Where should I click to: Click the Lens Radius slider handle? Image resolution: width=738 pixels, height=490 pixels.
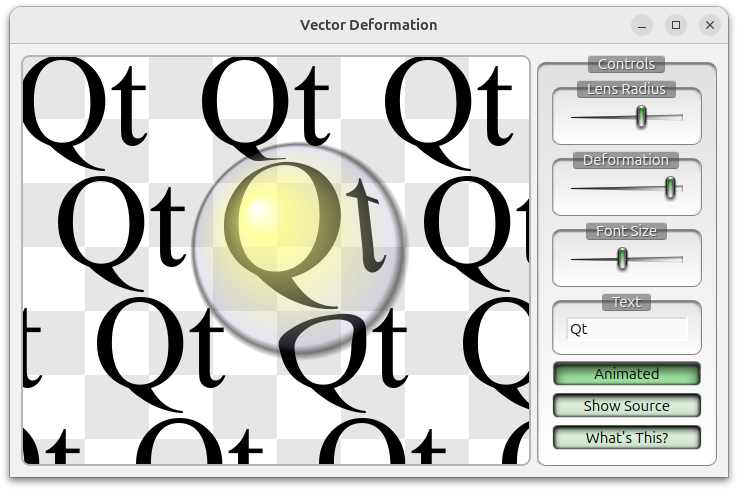(x=641, y=117)
